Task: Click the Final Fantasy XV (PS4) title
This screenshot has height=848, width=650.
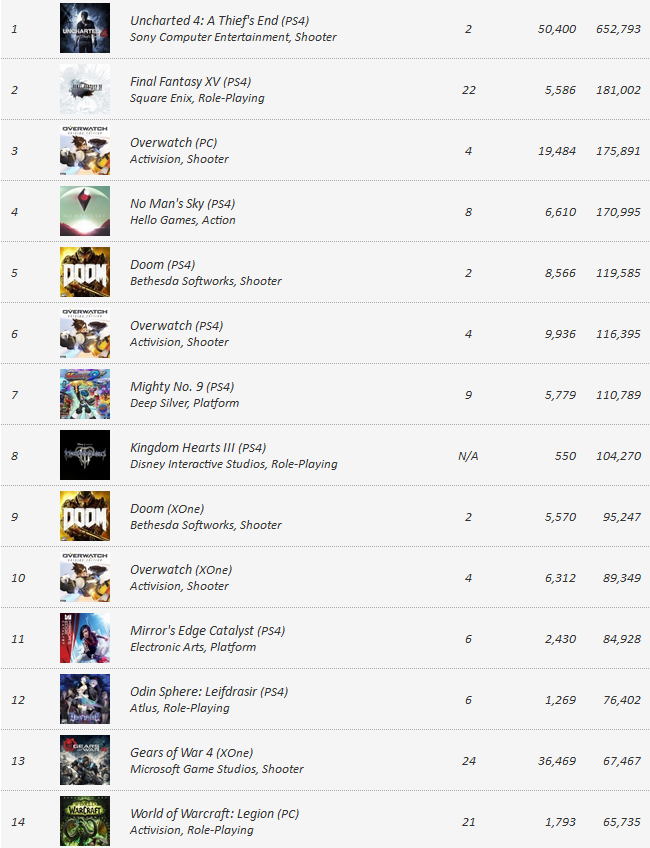Action: (190, 82)
